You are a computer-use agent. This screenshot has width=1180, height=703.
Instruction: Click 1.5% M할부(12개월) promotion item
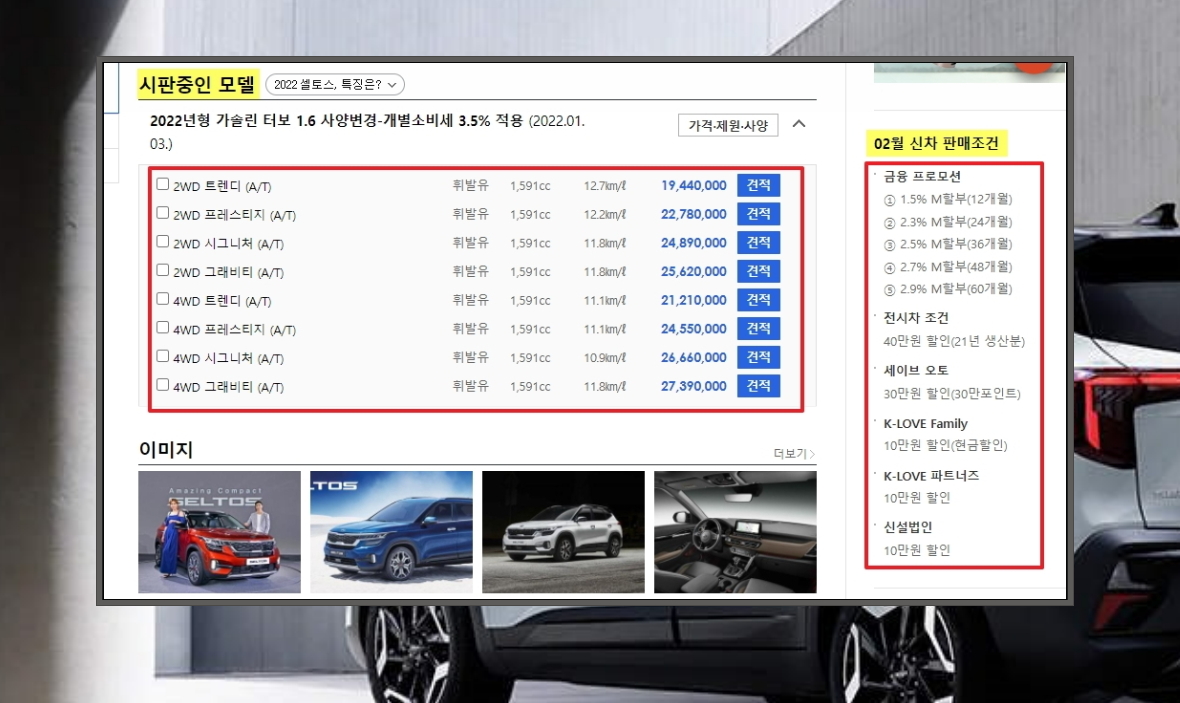[948, 199]
